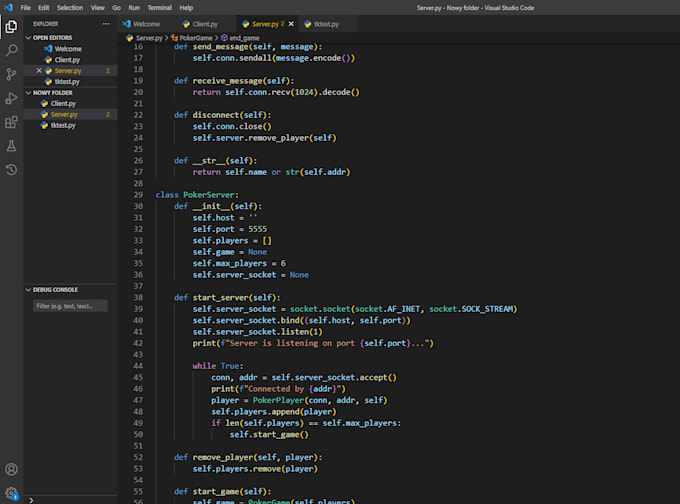Click the 'def start_server(self):' line
This screenshot has height=504, width=680.
pos(227,298)
